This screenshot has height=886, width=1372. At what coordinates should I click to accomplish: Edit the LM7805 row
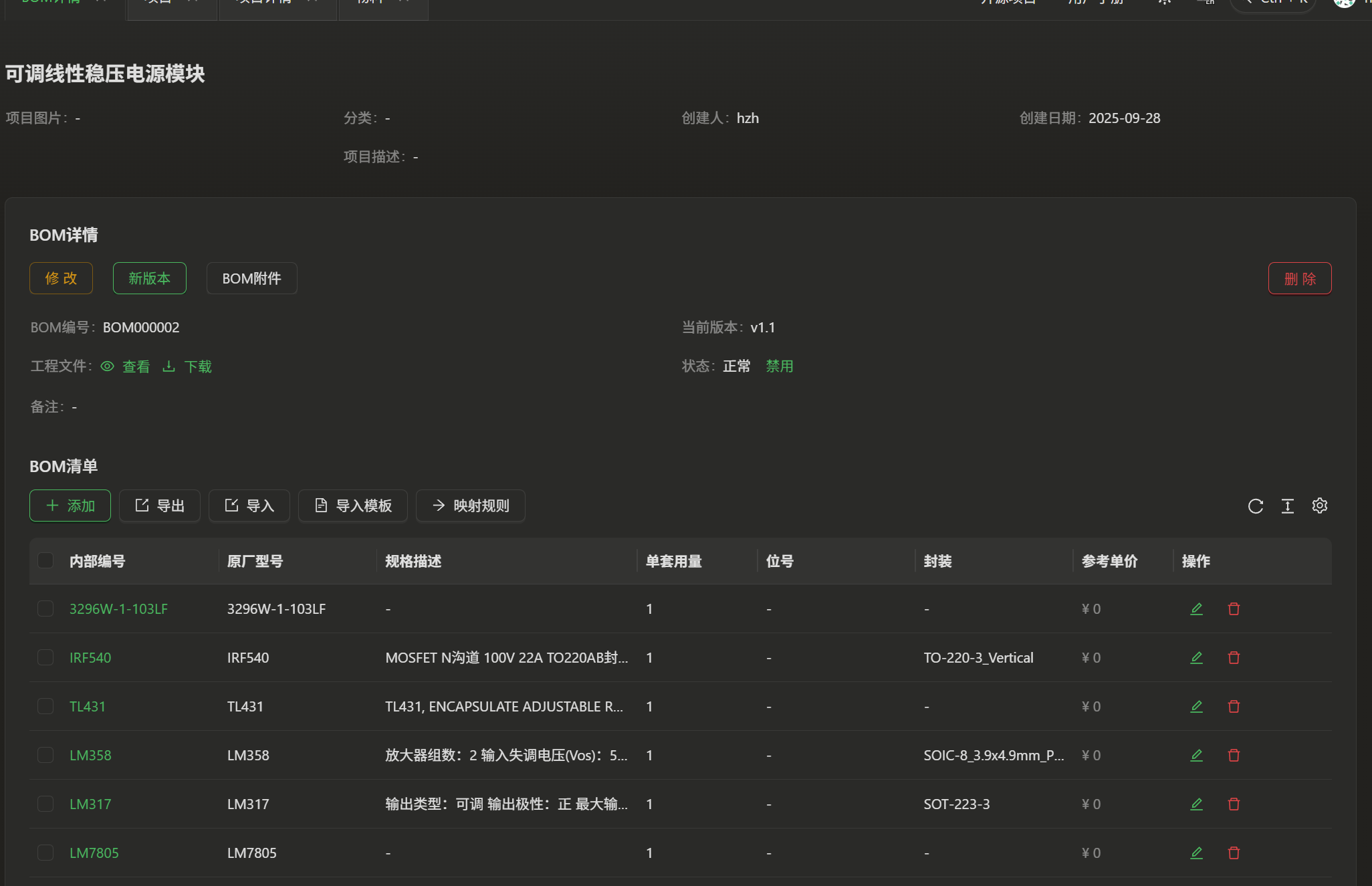pos(1196,853)
